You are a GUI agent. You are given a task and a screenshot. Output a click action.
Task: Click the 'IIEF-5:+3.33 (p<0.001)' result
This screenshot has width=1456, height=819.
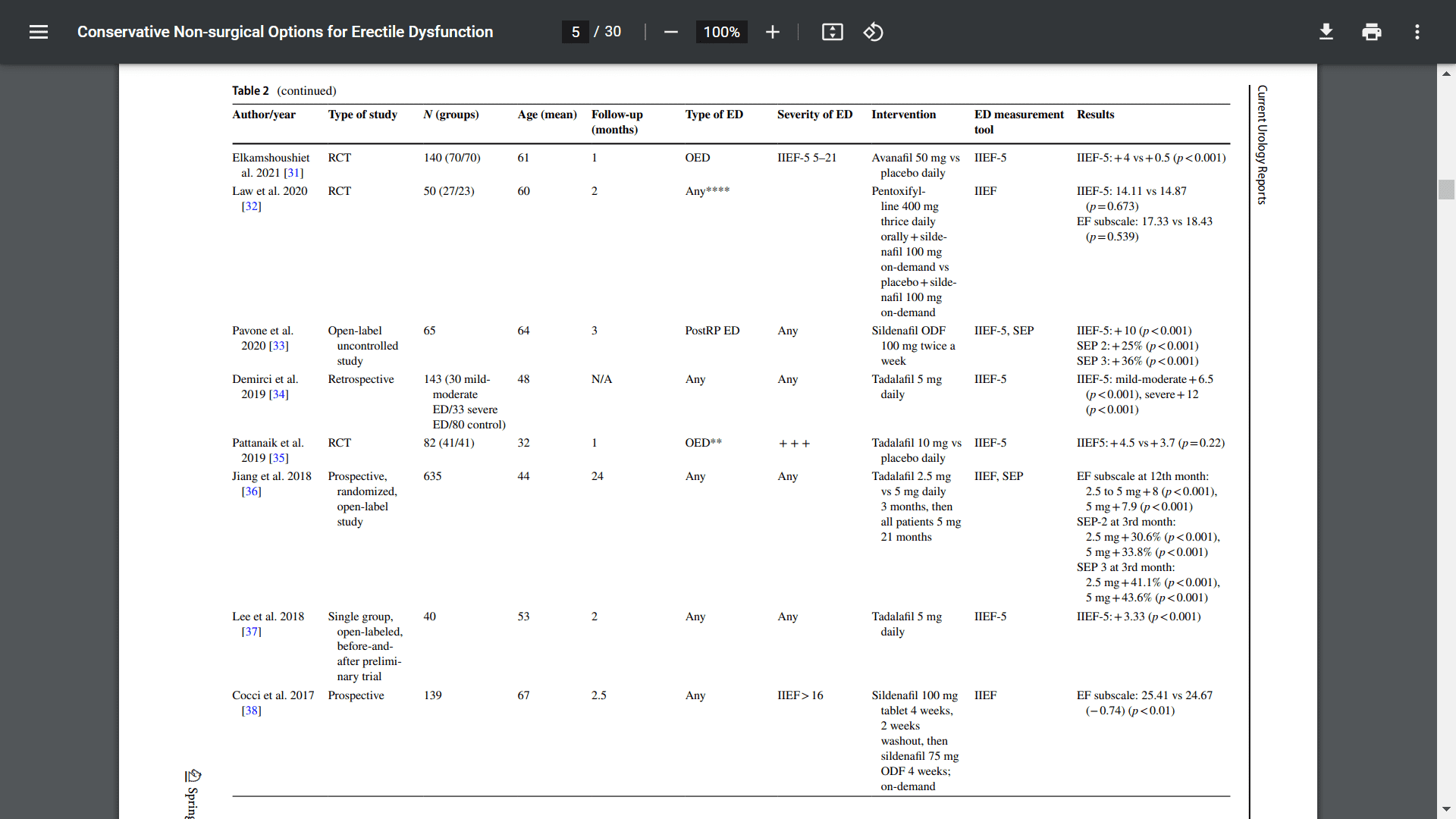[x=1139, y=617]
